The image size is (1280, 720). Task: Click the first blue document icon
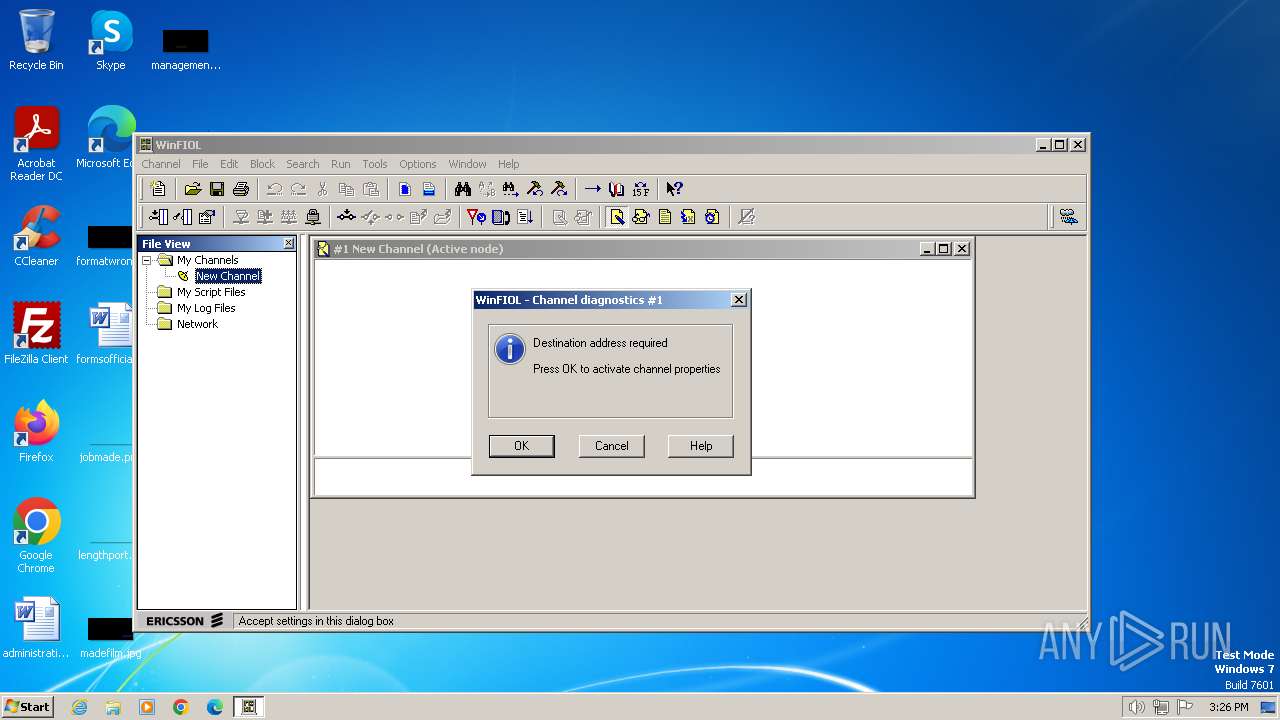[404, 189]
